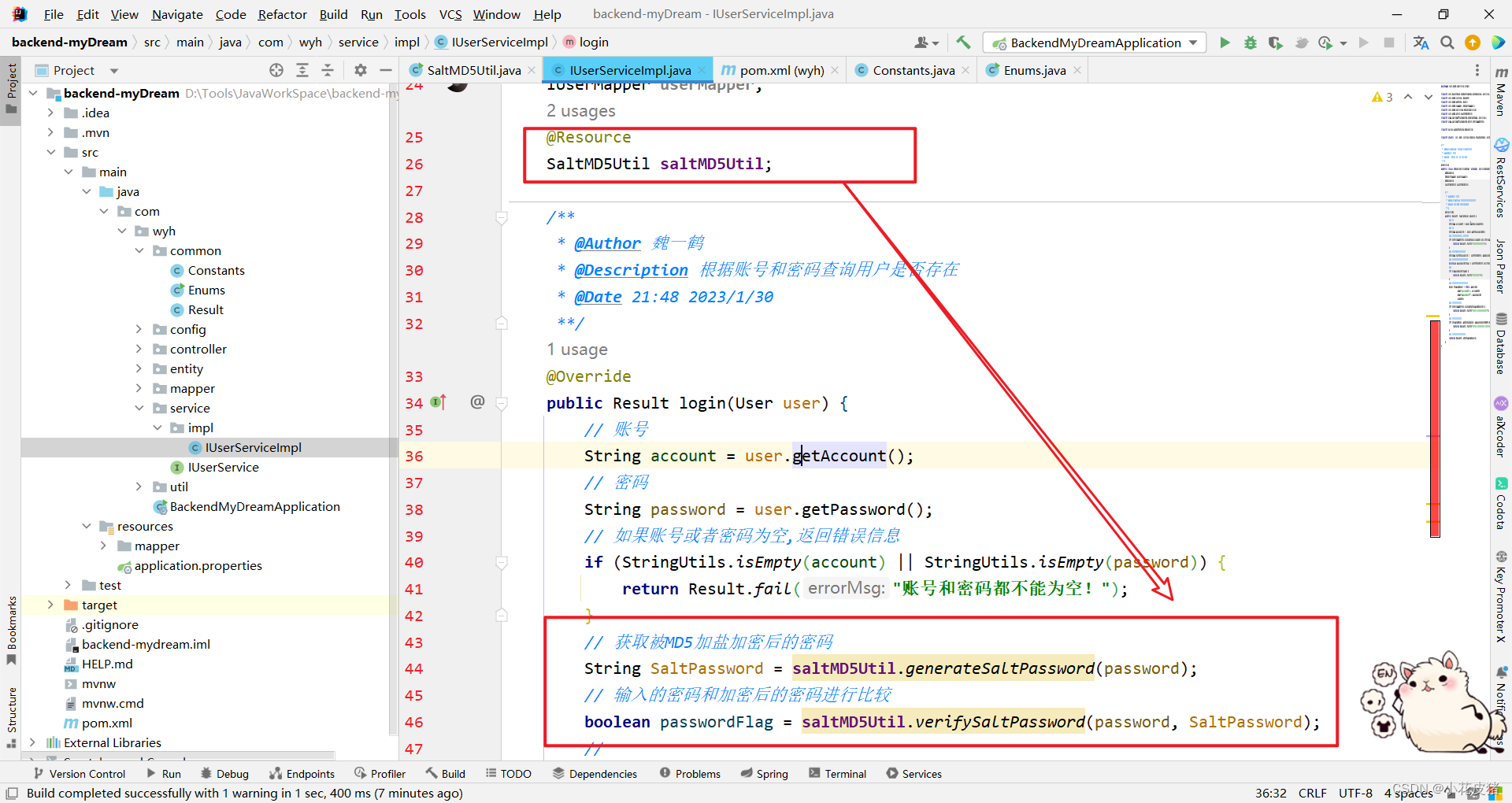Open the Refactor menu

pos(282,13)
